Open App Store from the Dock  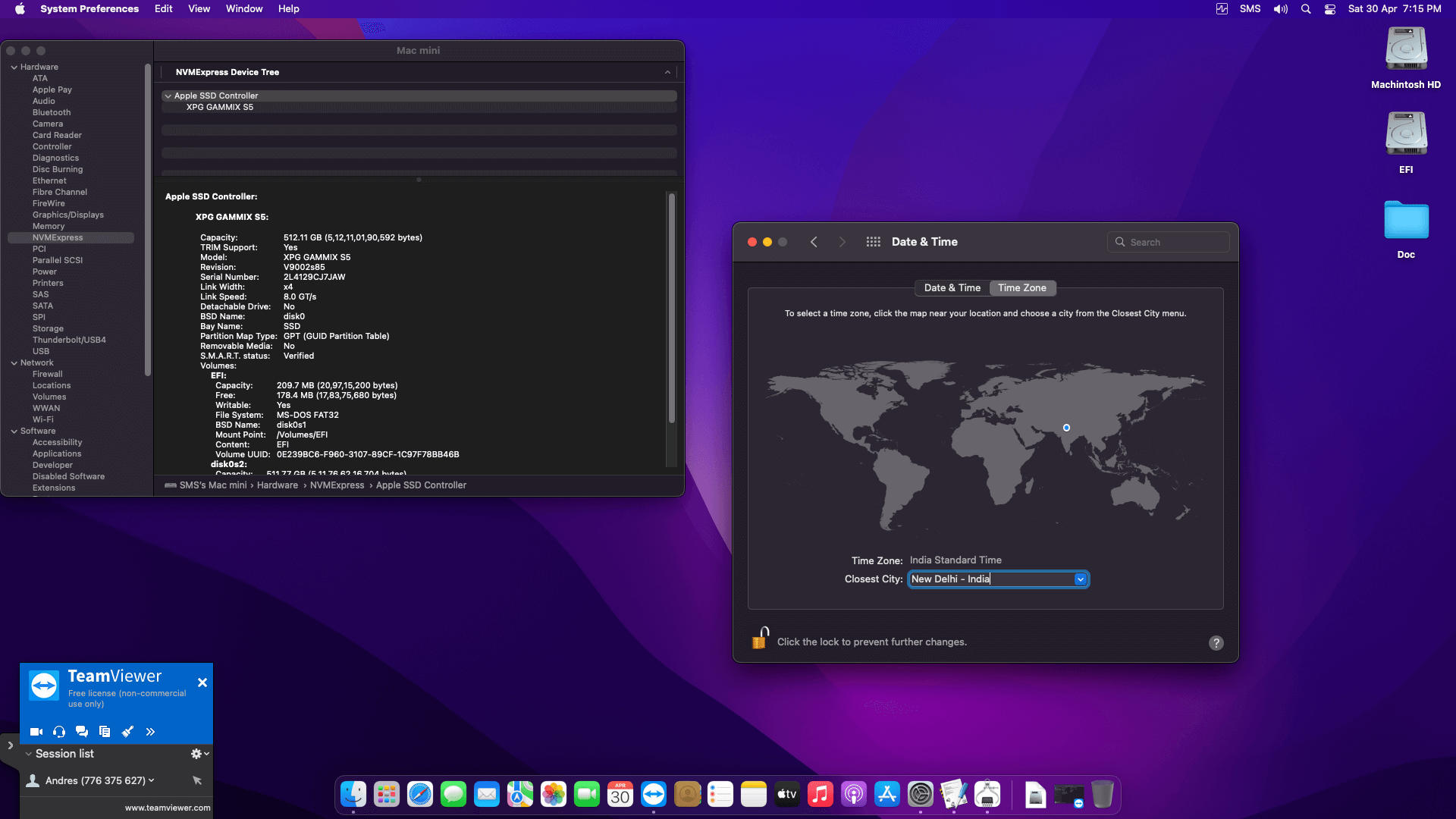(887, 794)
